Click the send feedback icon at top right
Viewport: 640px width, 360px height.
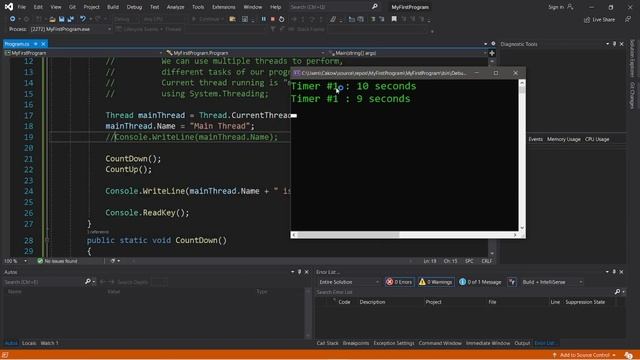click(628, 19)
